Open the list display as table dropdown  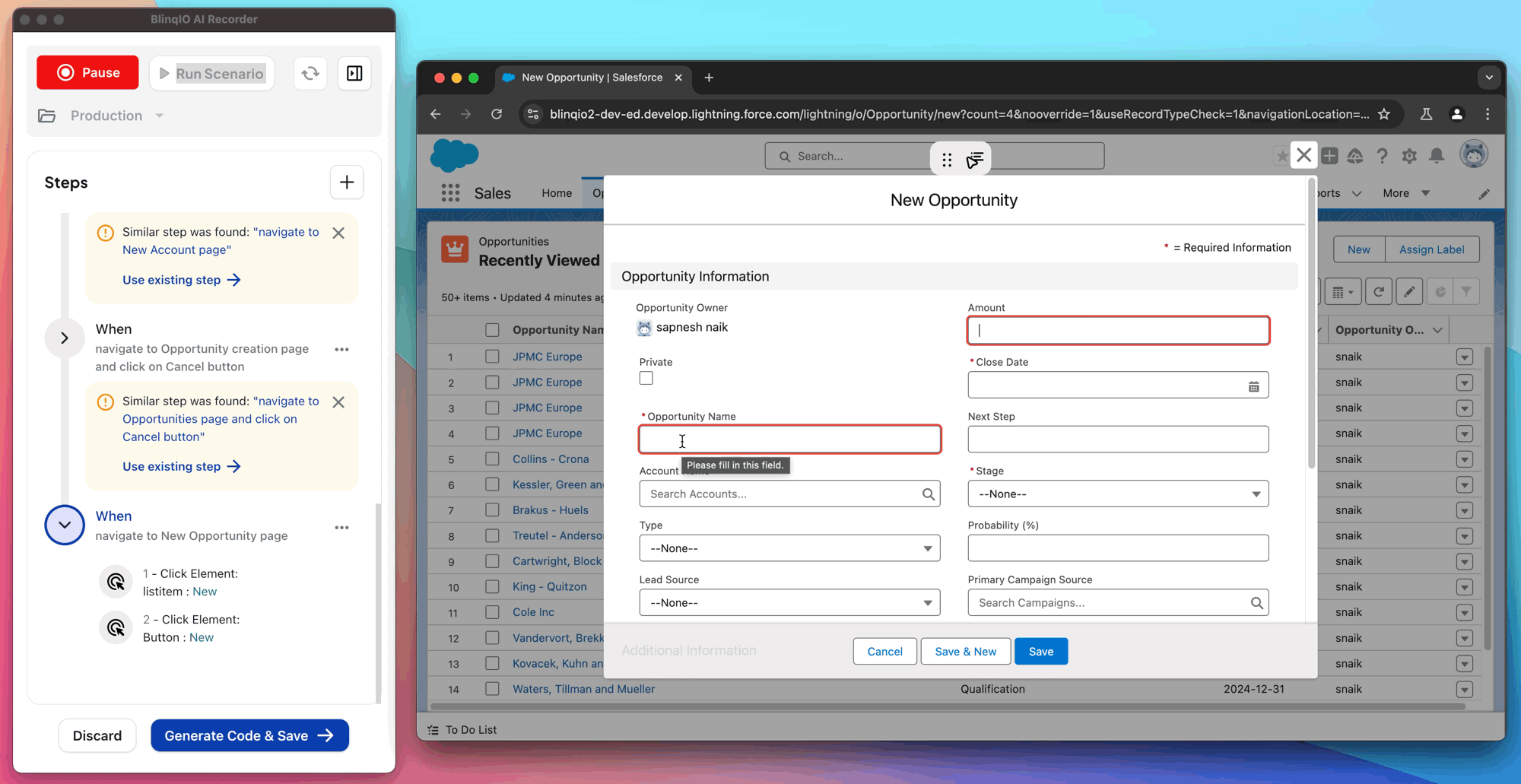pyautogui.click(x=1342, y=292)
